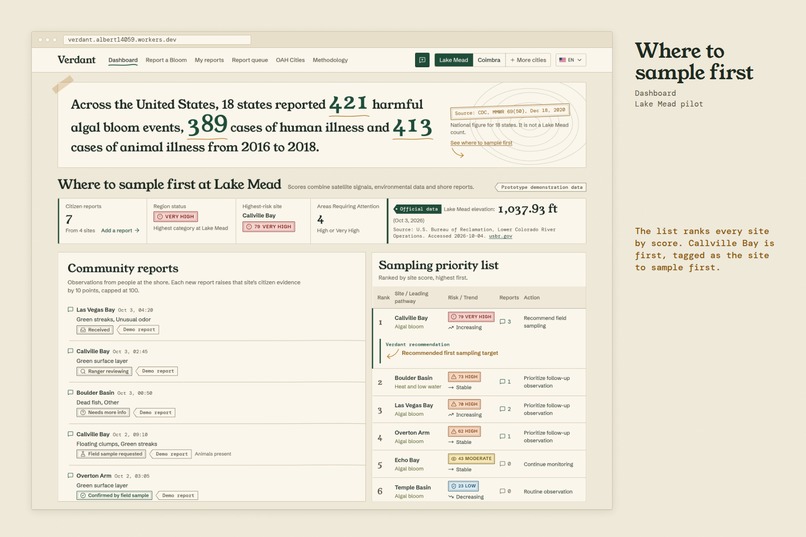Click the Add a report link
This screenshot has height=537, width=806.
(x=120, y=231)
